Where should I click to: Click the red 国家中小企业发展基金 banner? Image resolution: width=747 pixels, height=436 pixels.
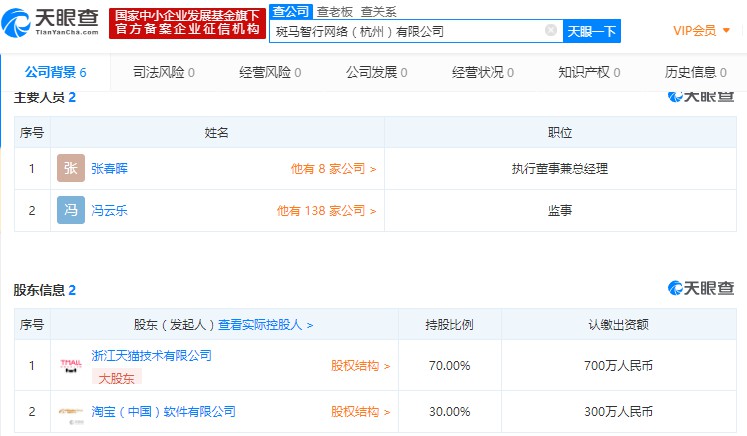[187, 22]
